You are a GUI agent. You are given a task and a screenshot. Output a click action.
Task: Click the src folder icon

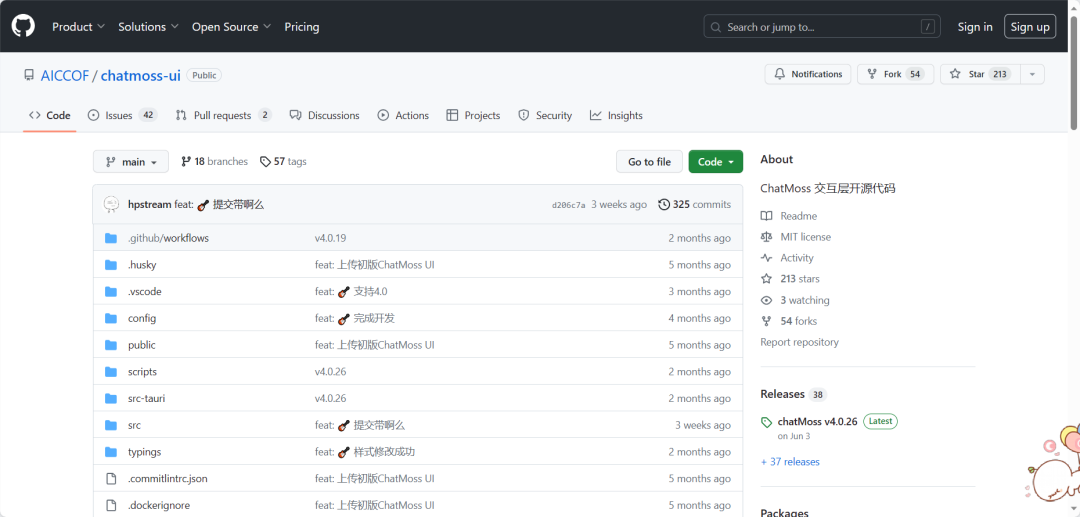tap(111, 425)
